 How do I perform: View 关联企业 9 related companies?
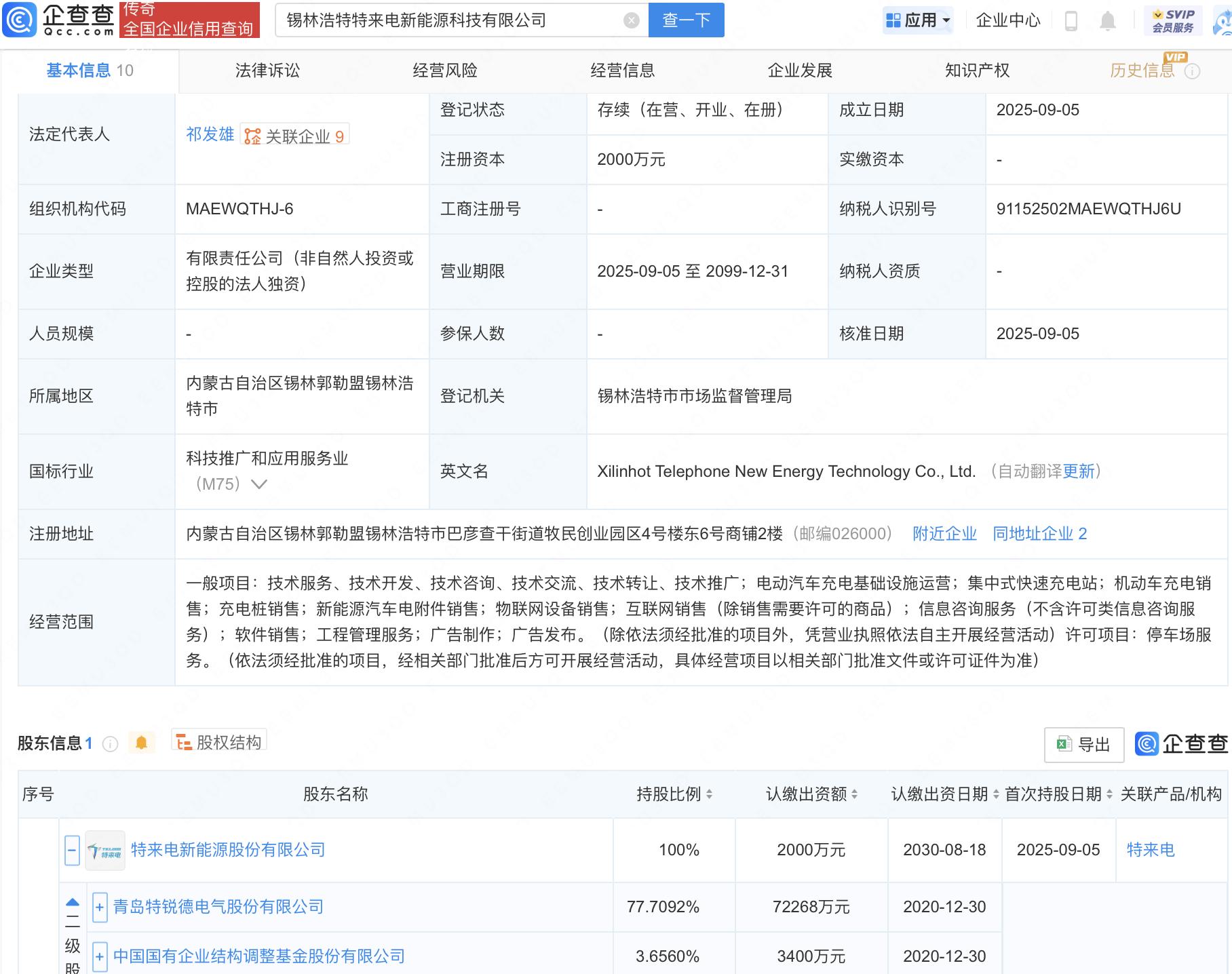coord(294,136)
